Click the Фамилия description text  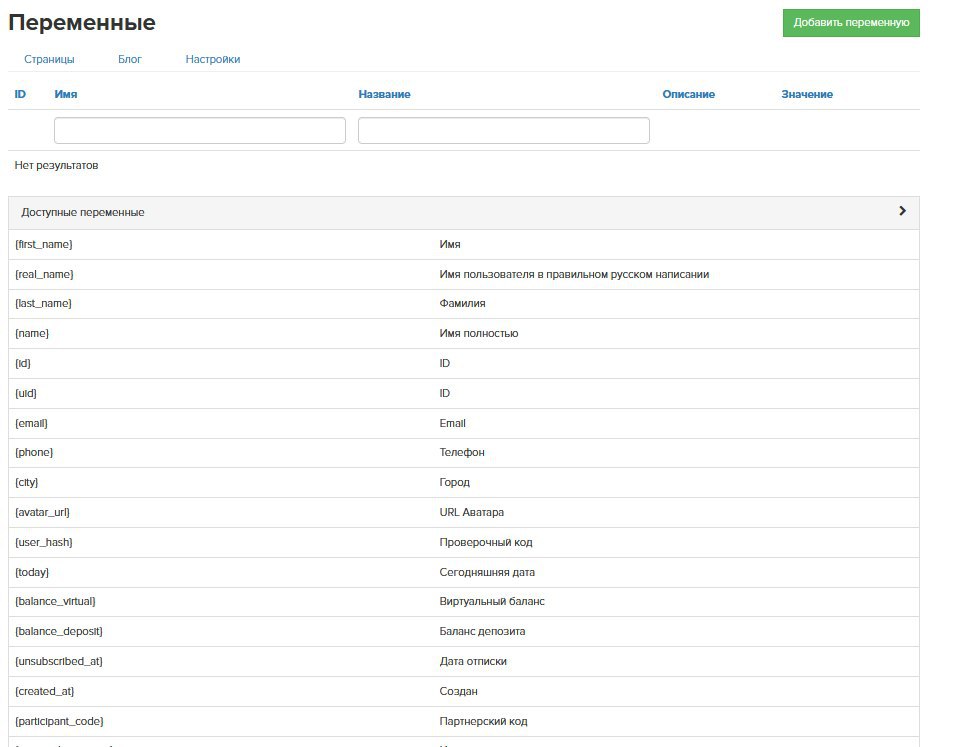click(462, 303)
